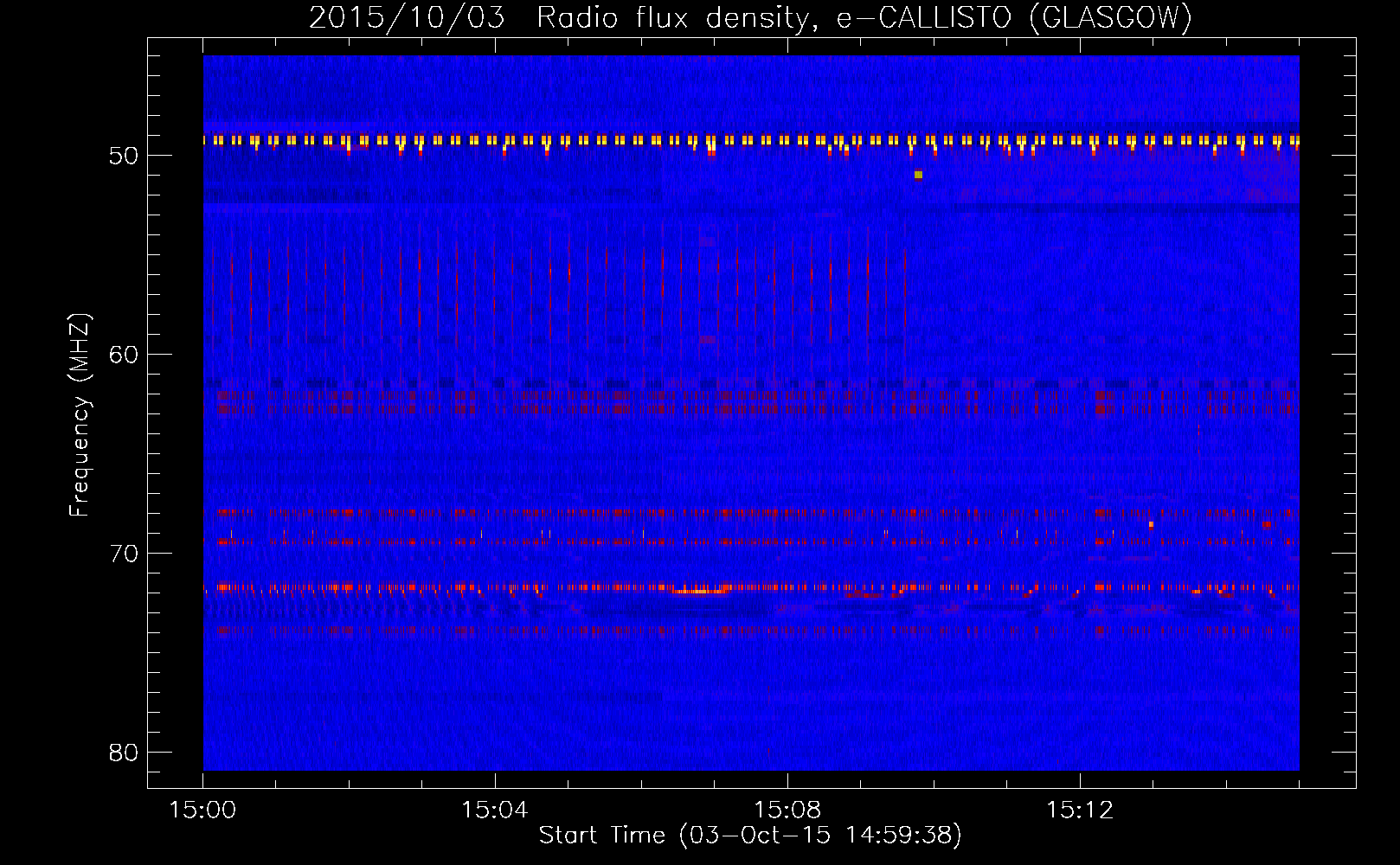1400x865 pixels.
Task: Click the date 2015/10/03 in the title
Action: point(407,17)
